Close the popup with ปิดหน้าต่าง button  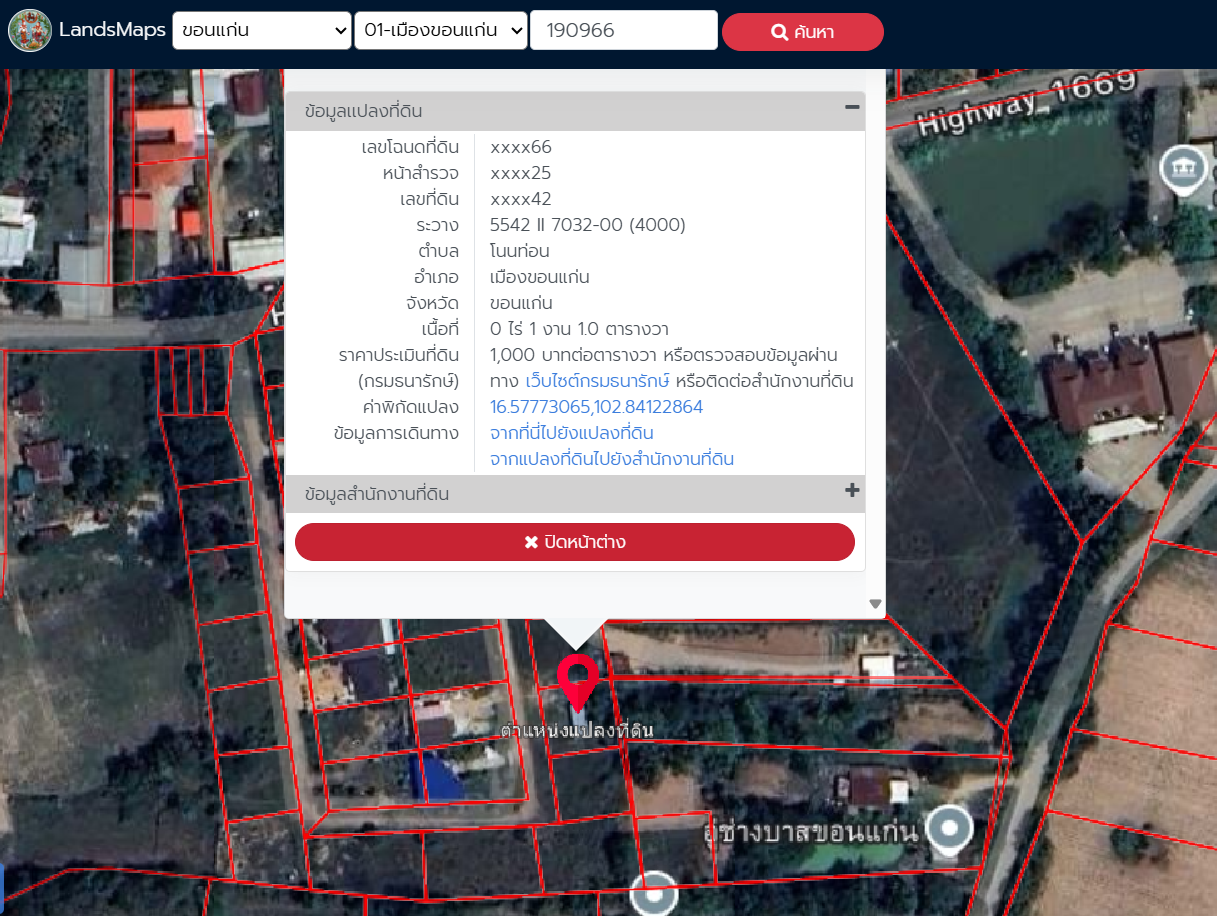pos(575,542)
